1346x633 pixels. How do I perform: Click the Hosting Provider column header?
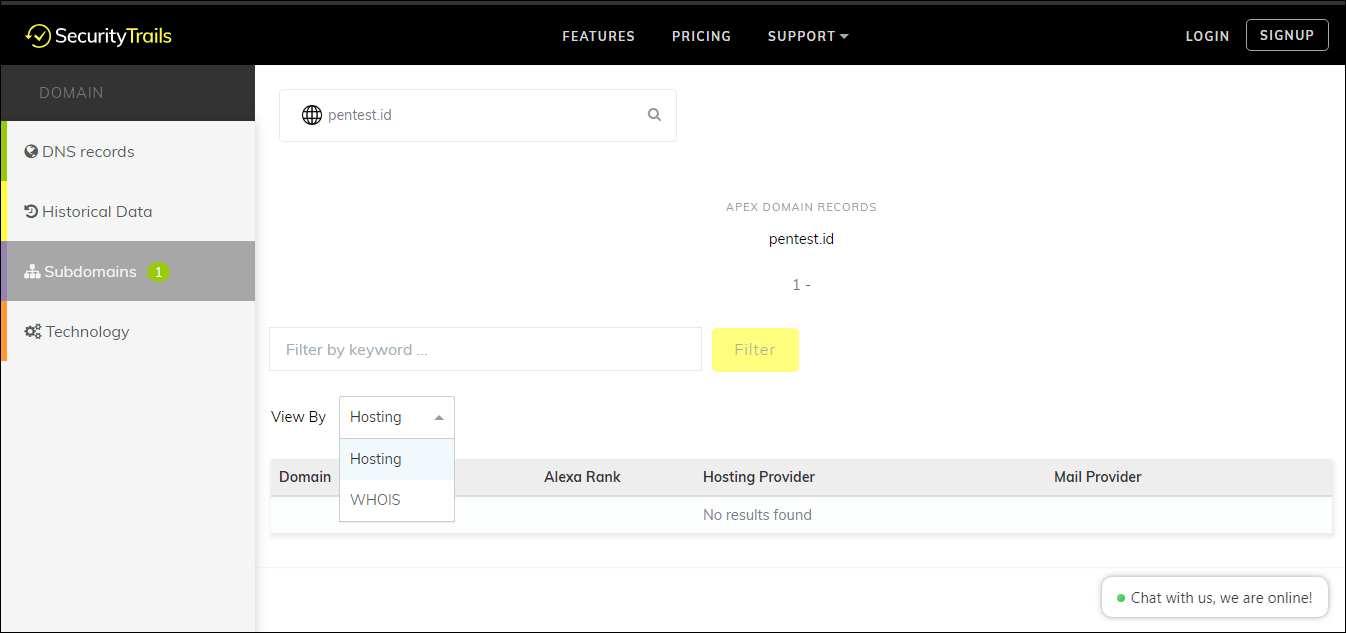pyautogui.click(x=759, y=477)
